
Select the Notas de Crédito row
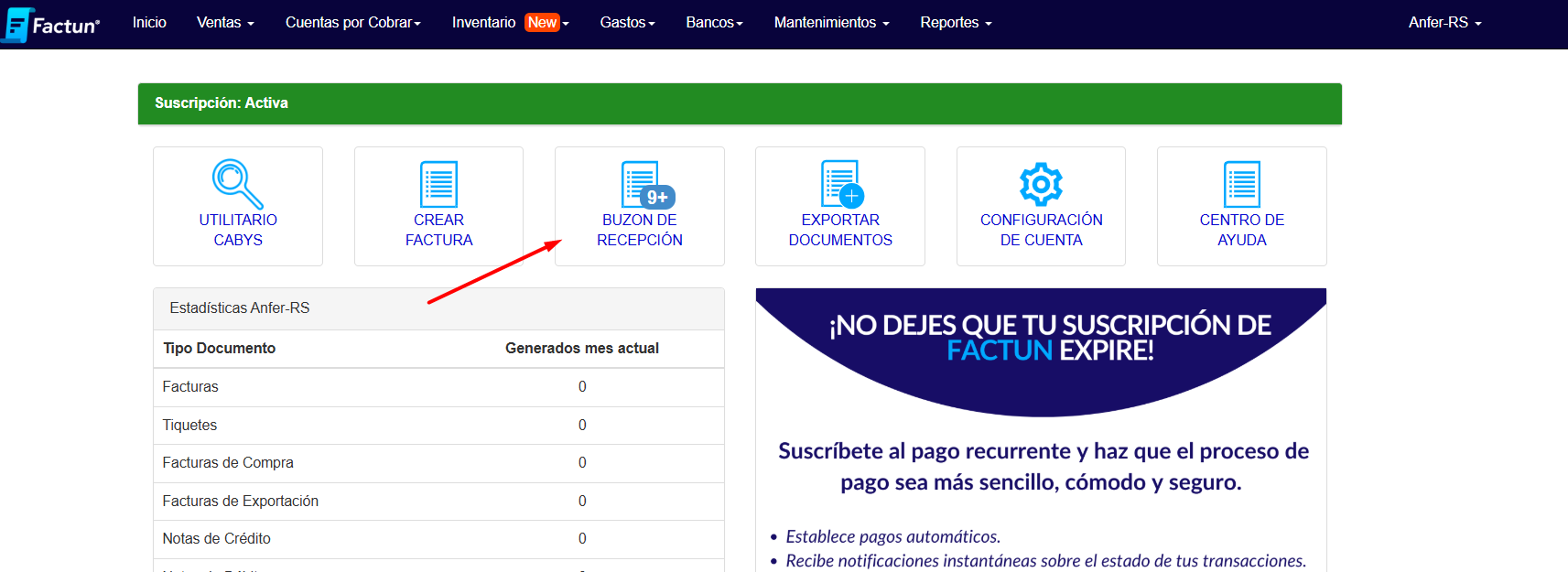click(438, 539)
